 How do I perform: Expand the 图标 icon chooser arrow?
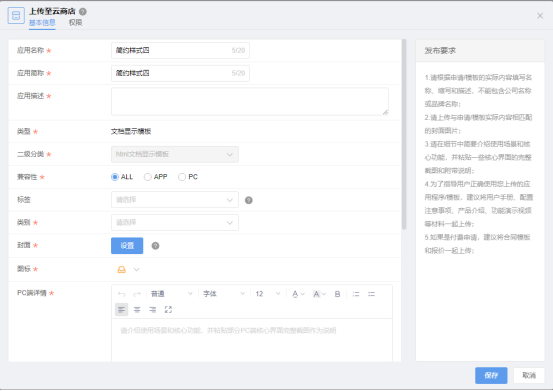pos(137,270)
